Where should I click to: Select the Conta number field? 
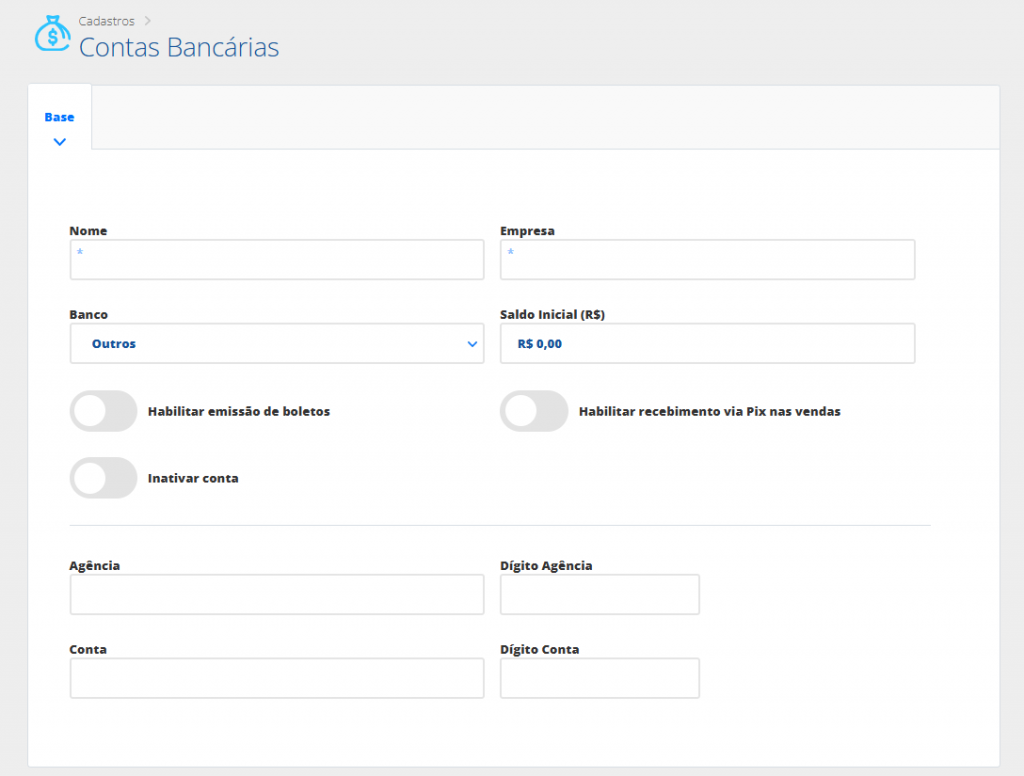tap(277, 679)
